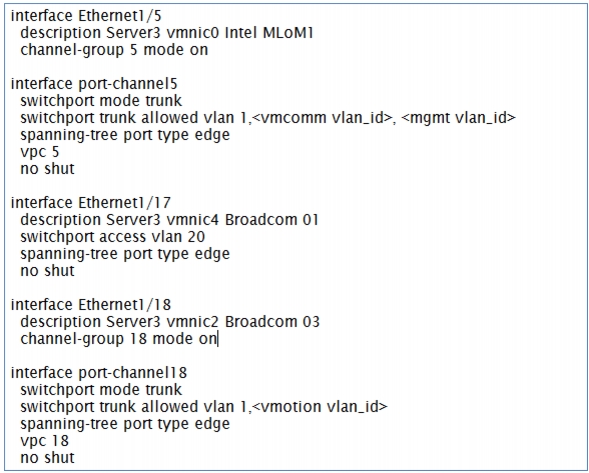
Task: Click spanning-tree line under Ethernet1/17
Action: (125, 254)
